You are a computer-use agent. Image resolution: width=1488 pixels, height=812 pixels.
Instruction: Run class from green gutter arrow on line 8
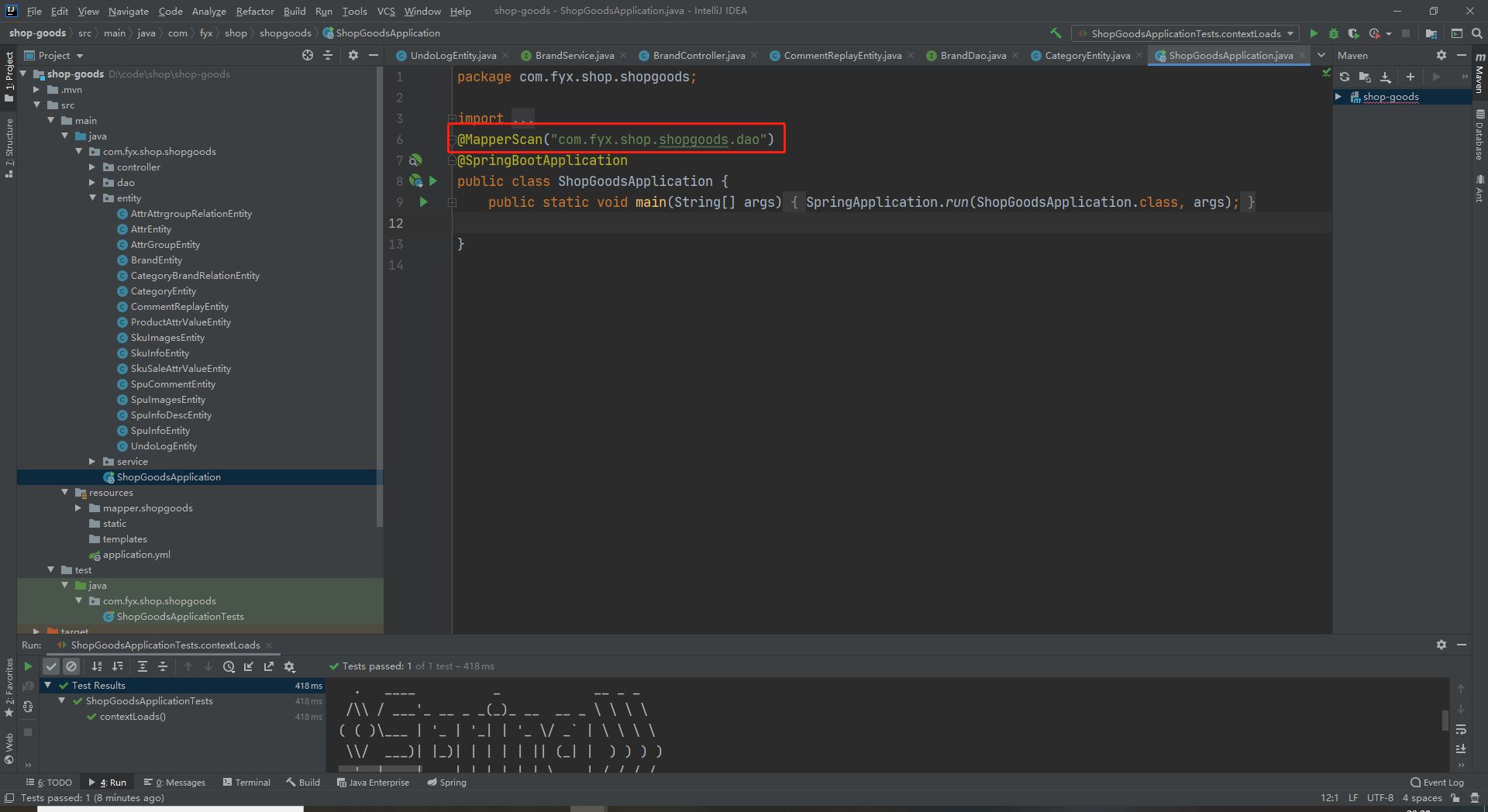click(433, 181)
